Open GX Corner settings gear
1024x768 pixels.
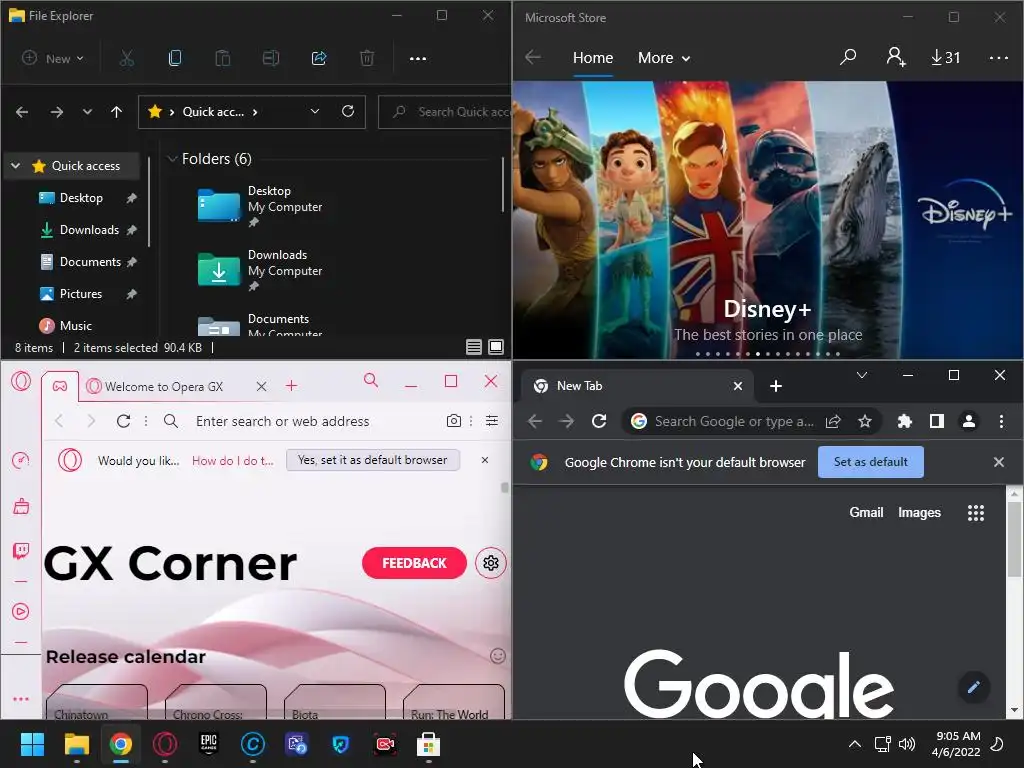click(491, 563)
